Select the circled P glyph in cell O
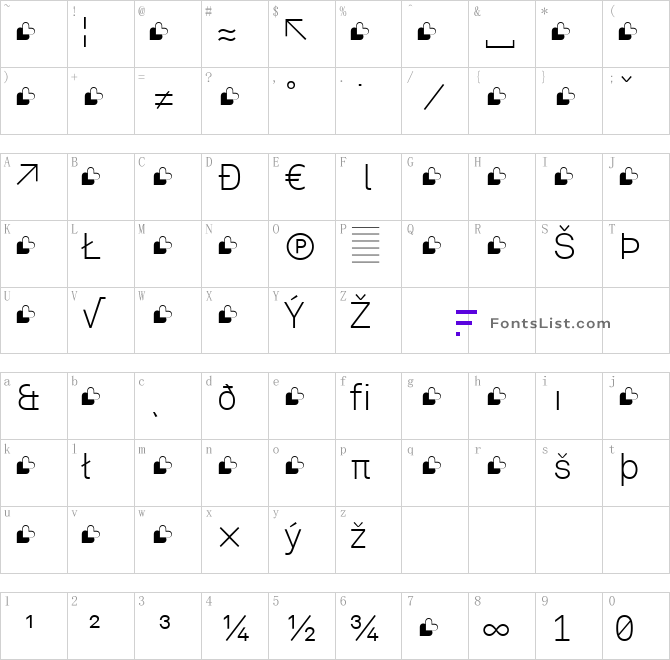Screen dimensions: 670x660 click(x=300, y=246)
